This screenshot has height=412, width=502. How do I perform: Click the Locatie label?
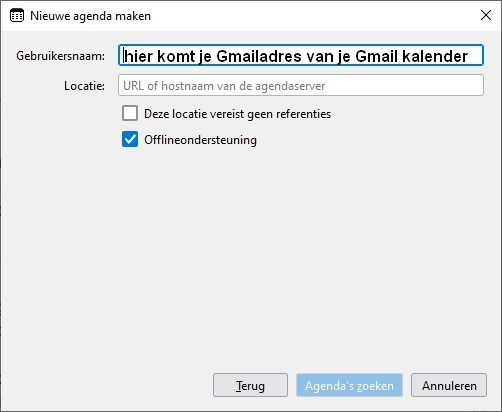(84, 86)
